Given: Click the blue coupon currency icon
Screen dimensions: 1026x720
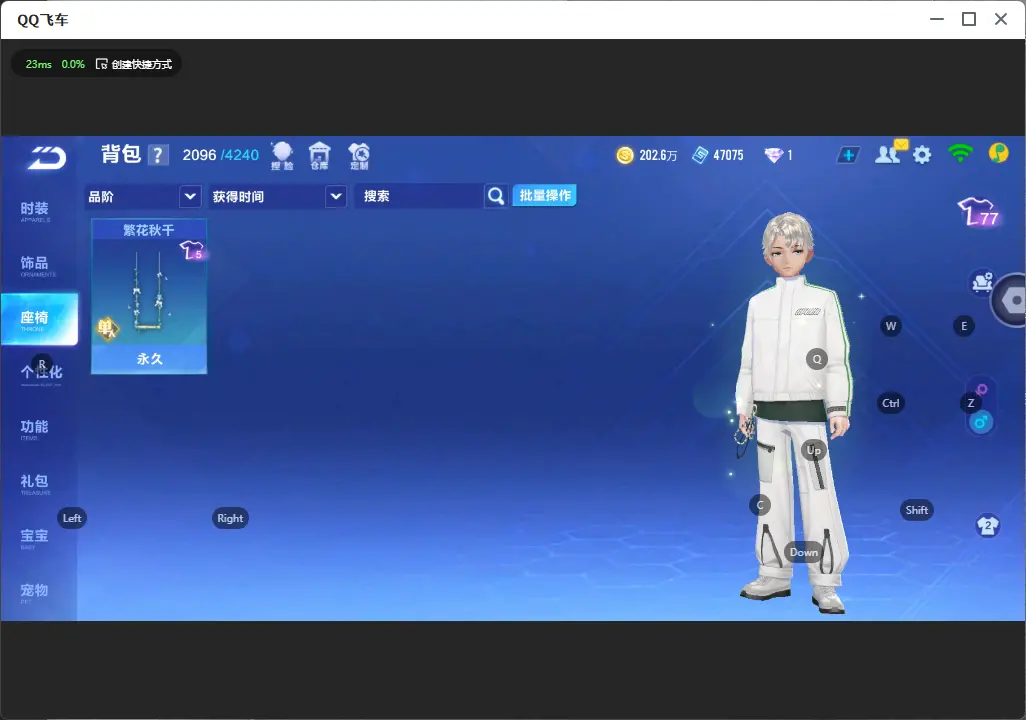Looking at the screenshot, I should point(700,155).
